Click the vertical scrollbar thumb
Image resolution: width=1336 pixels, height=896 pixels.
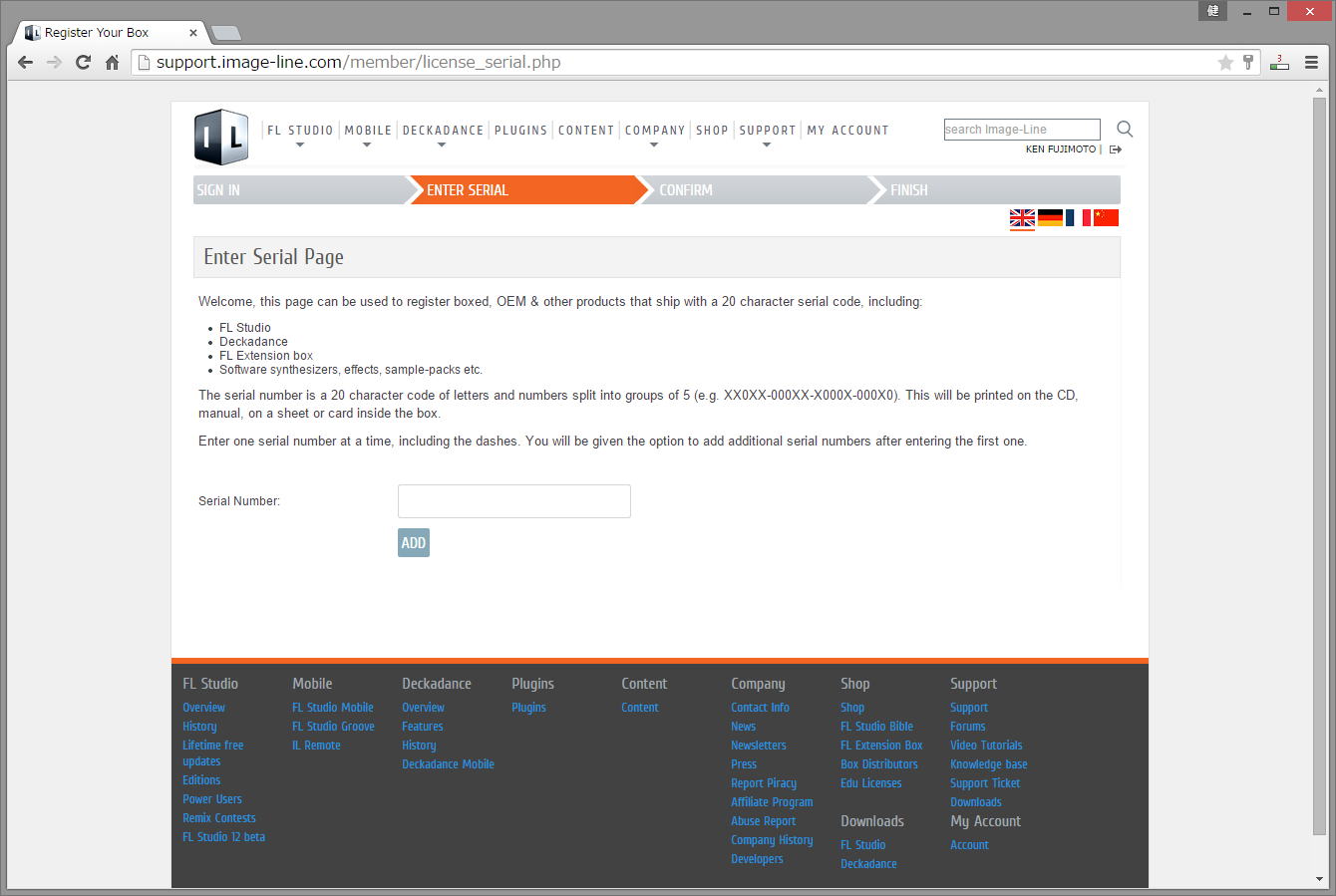[1320, 466]
